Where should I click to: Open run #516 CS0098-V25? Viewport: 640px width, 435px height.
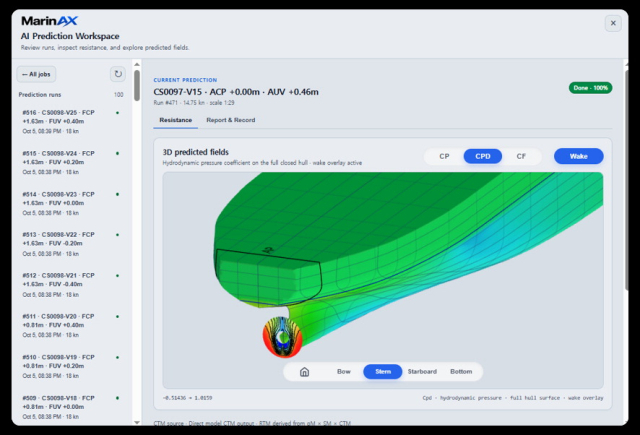(x=71, y=122)
